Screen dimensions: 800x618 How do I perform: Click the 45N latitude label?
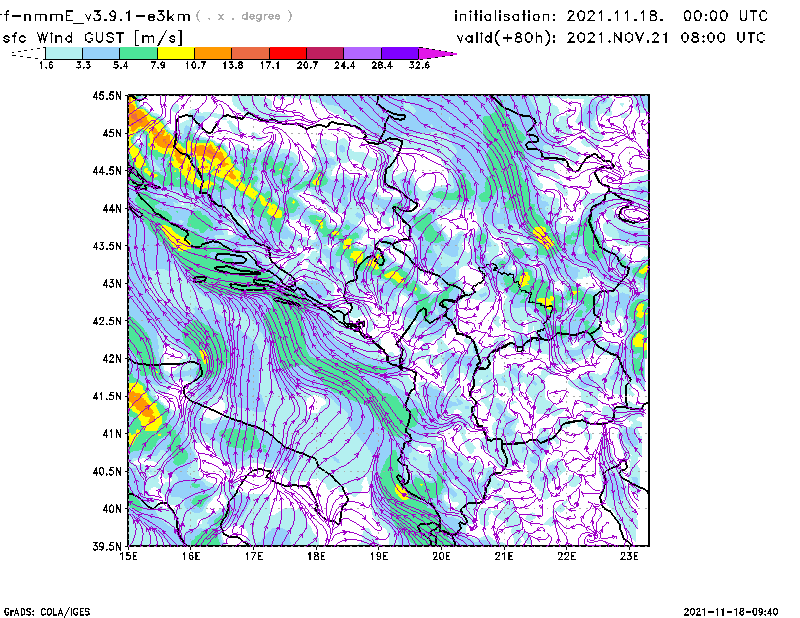click(112, 133)
